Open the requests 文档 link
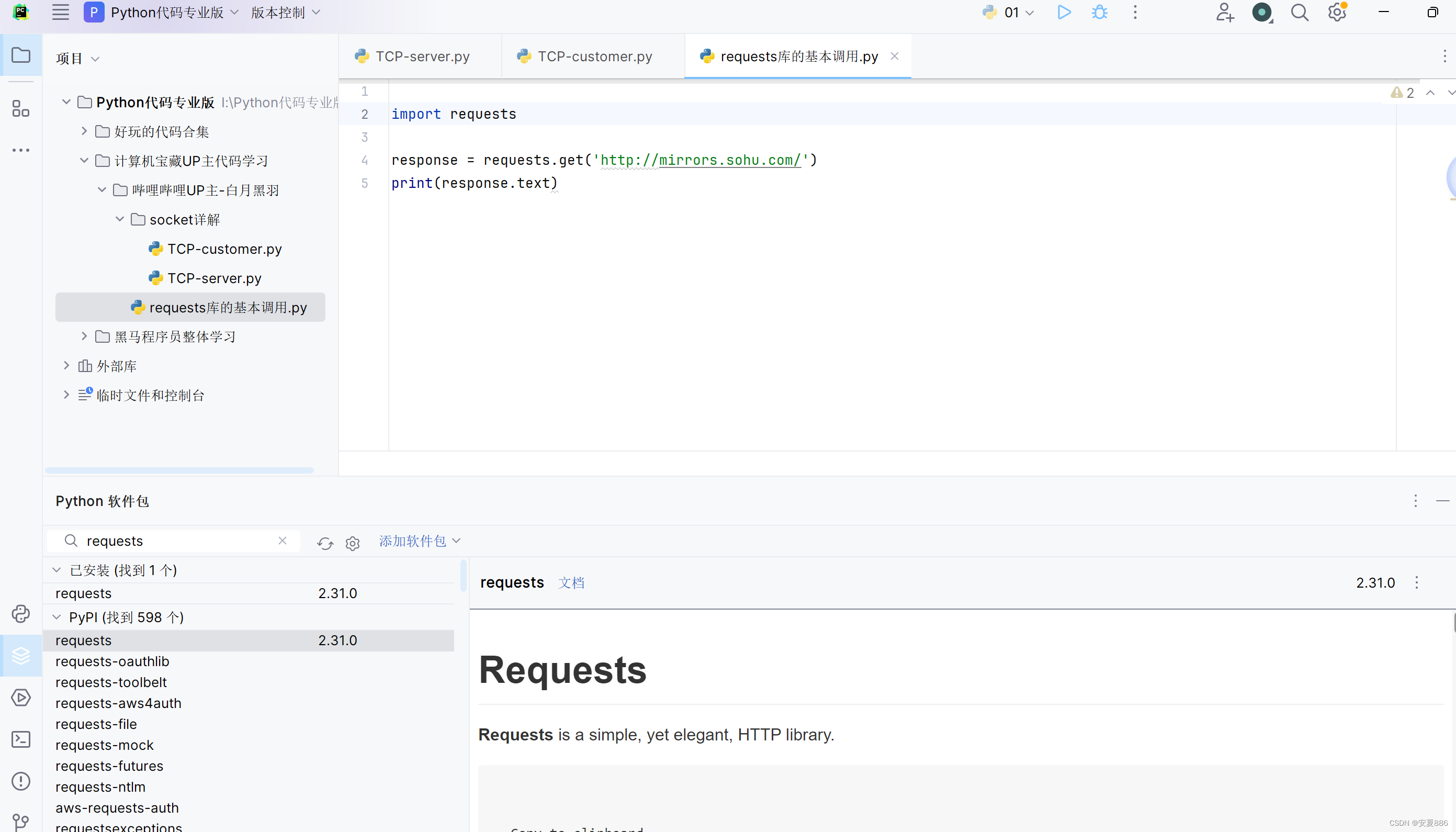Screen dimensions: 1456x832 click(571, 583)
